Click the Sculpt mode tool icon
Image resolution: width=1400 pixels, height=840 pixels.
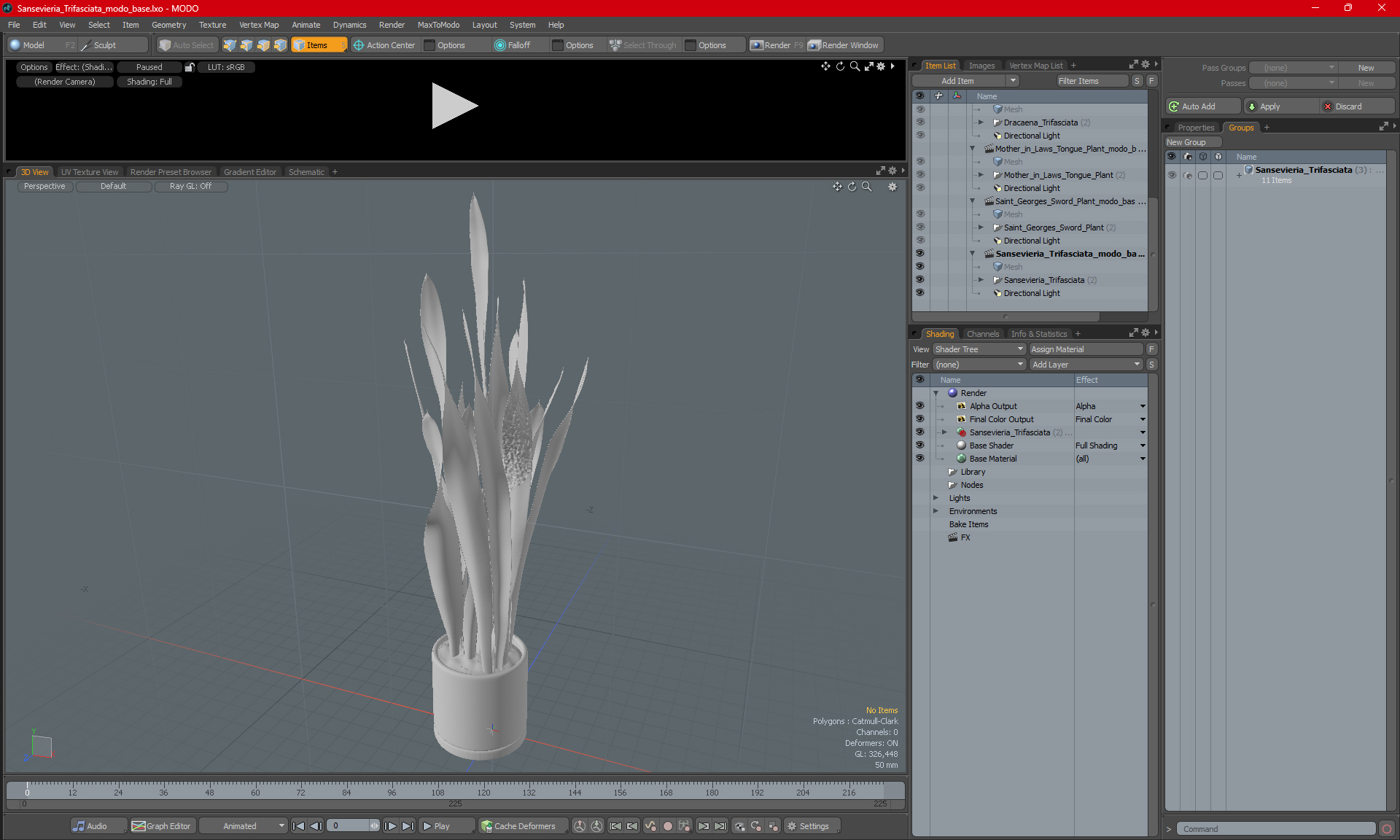click(x=86, y=45)
